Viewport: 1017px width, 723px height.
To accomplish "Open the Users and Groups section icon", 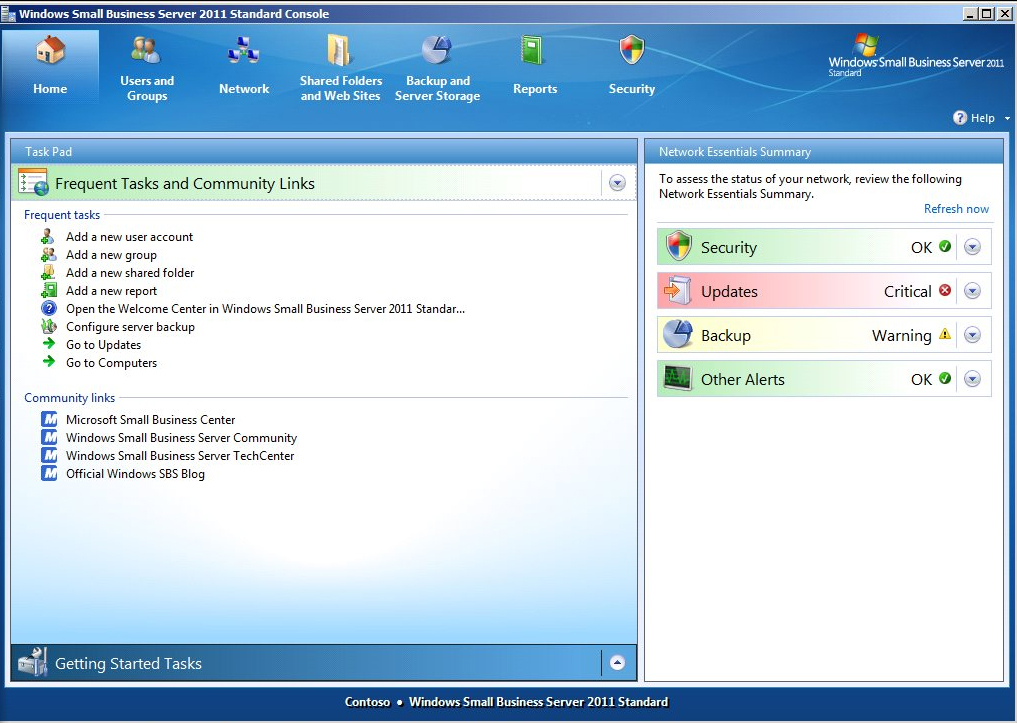I will pos(147,50).
